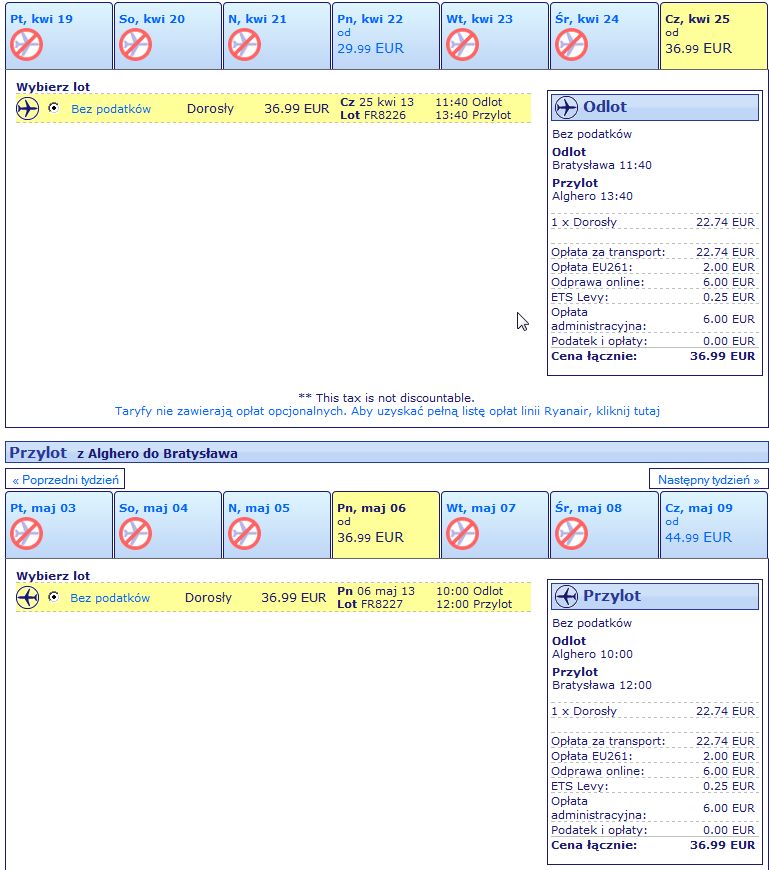Click the no-flight icon under Wt, maj 07
The height and width of the screenshot is (870, 769).
[462, 534]
